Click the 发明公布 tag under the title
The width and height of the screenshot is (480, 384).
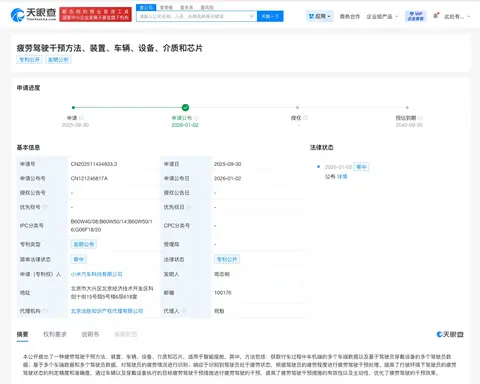[58, 60]
